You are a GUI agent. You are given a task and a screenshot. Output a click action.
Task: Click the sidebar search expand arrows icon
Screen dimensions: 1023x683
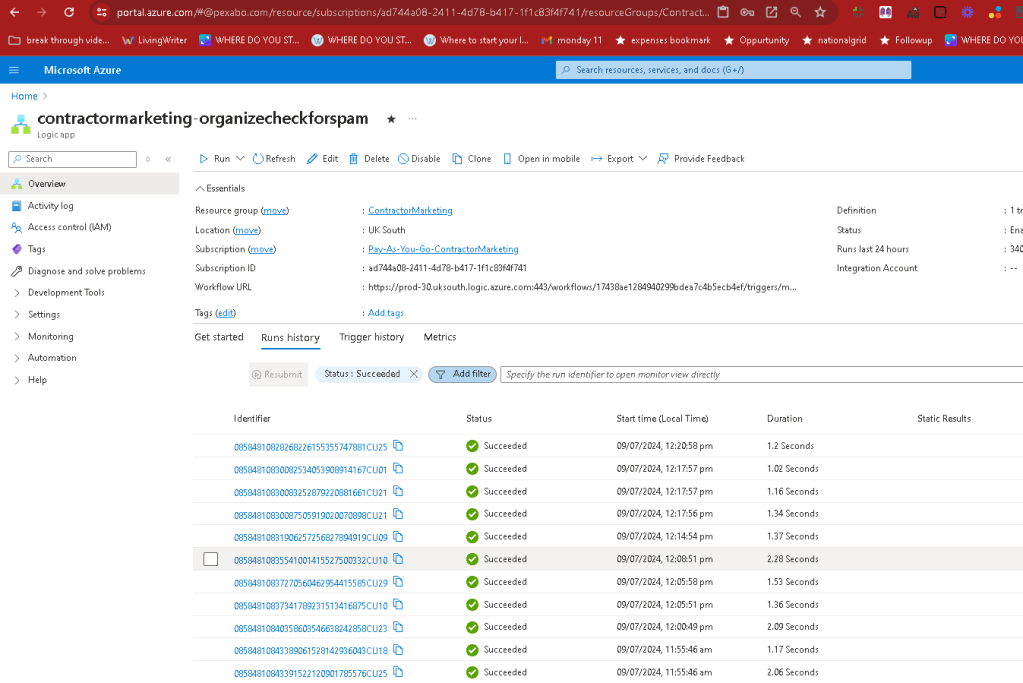148,159
